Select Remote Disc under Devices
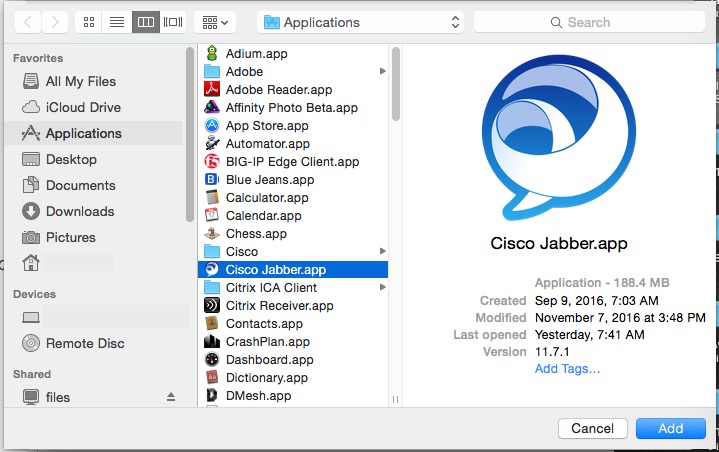Screen dimensions: 719x452 tap(93, 343)
